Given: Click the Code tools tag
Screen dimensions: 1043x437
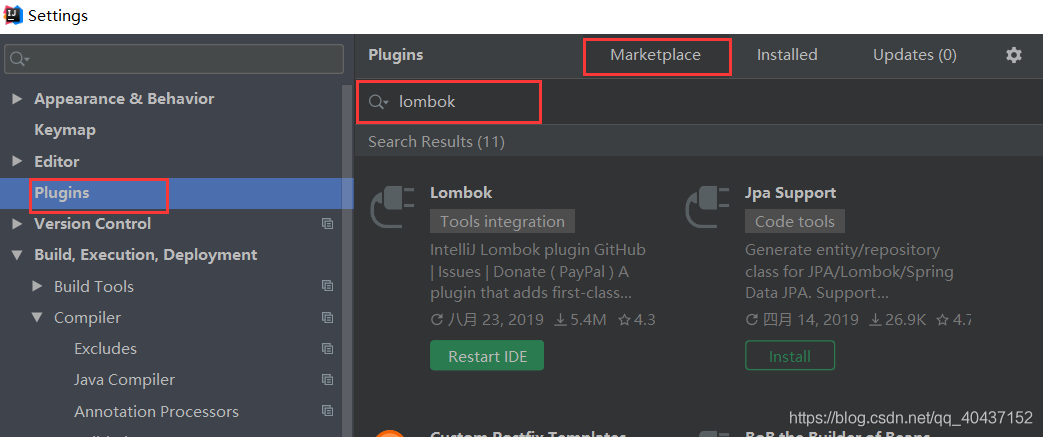Looking at the screenshot, I should [x=795, y=221].
